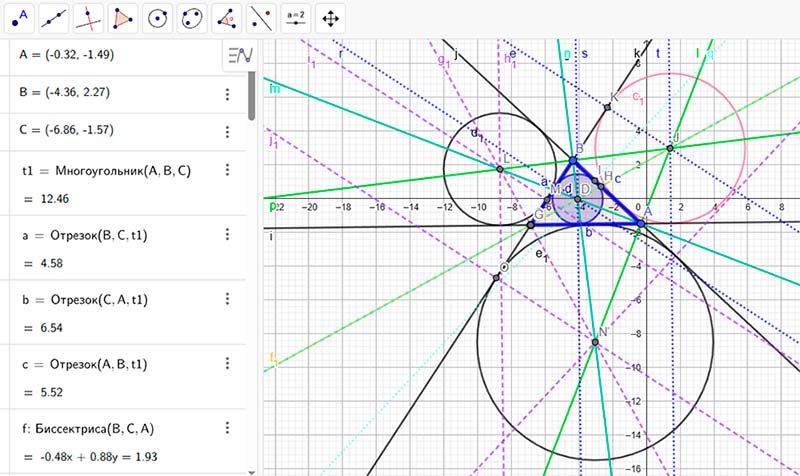Select the Ellipse conic tool

(192, 17)
